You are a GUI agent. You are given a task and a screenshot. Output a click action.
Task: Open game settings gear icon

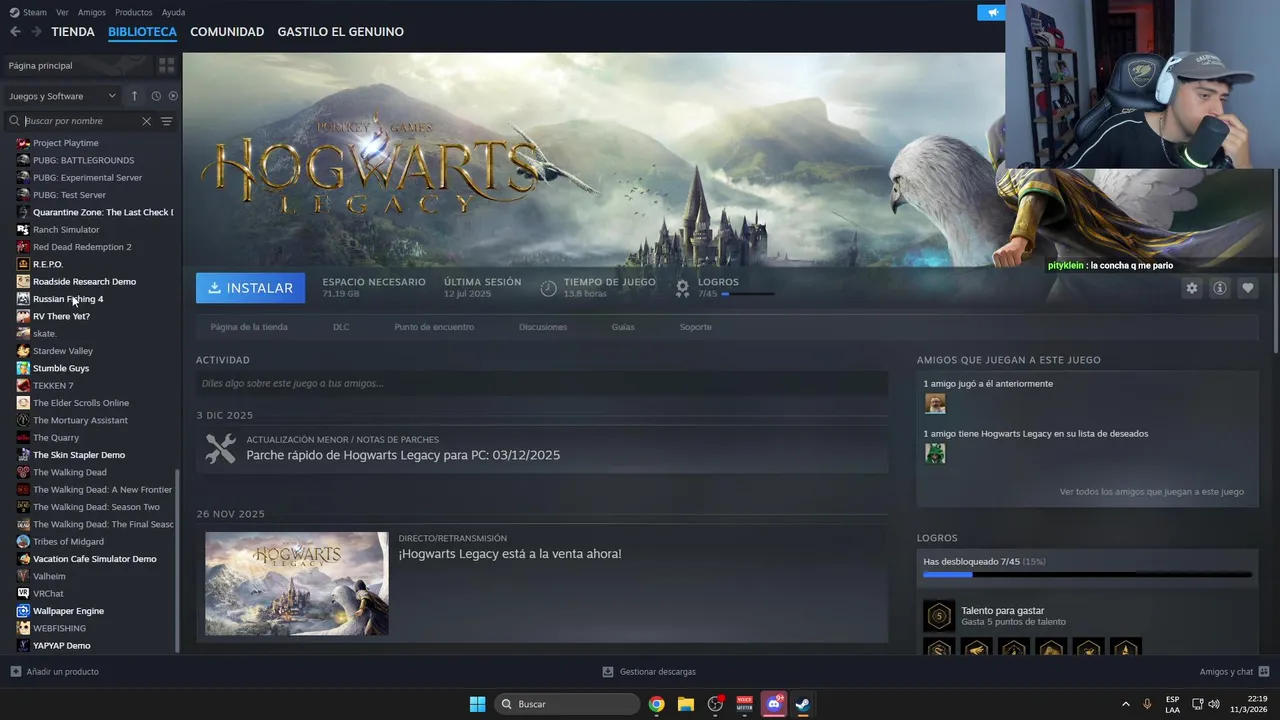[x=1191, y=288]
